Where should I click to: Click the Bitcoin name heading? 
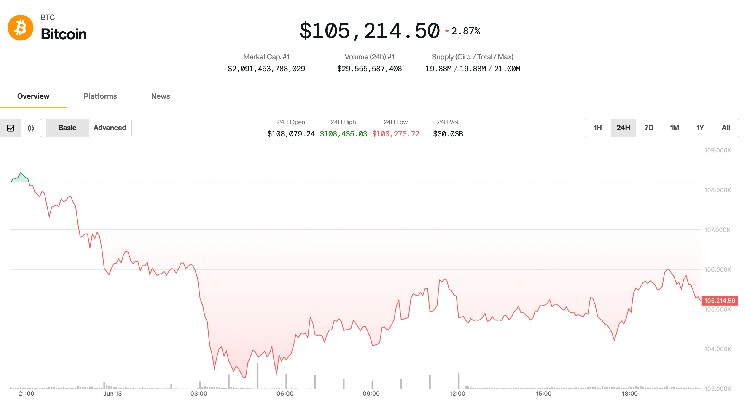click(64, 34)
